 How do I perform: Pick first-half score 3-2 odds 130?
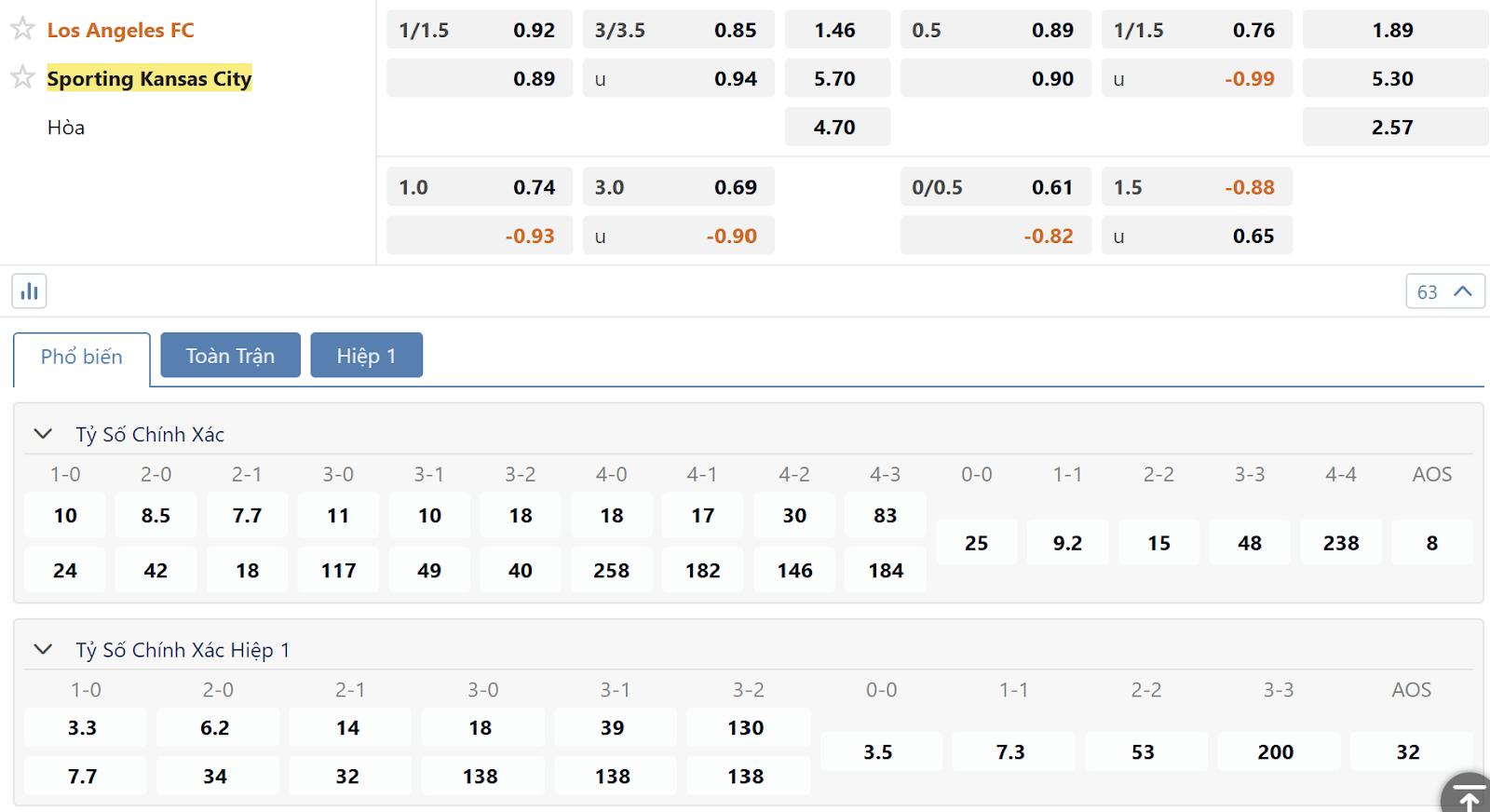coord(748,727)
